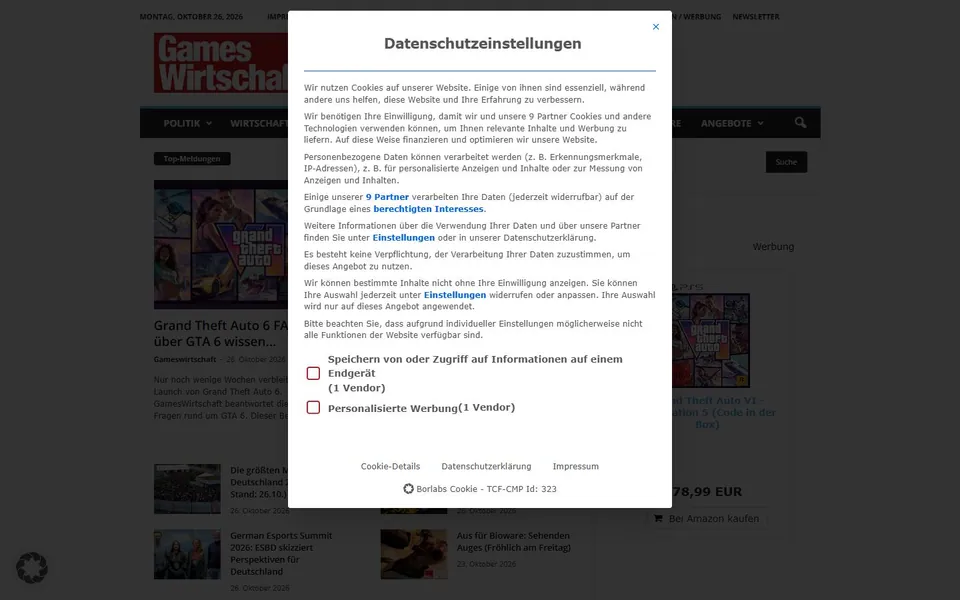This screenshot has width=960, height=600.
Task: Open the German Esports Summit 2026 article
Action: point(281,553)
